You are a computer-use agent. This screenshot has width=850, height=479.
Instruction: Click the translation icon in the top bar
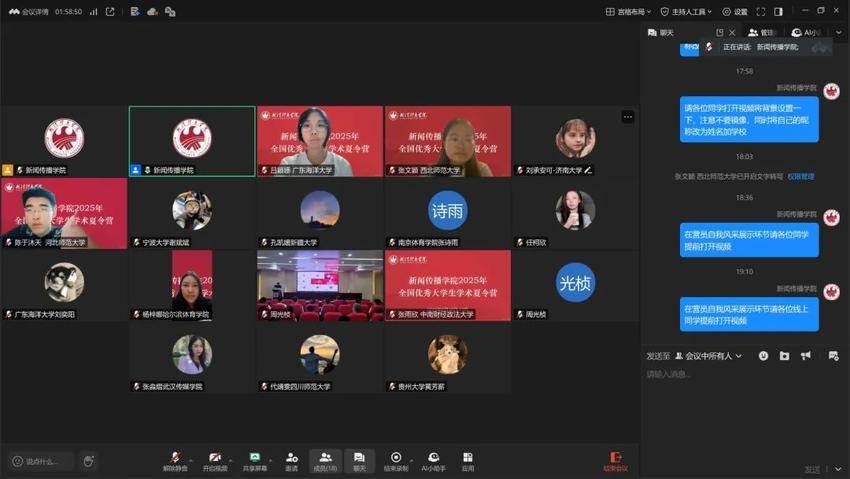[170, 11]
